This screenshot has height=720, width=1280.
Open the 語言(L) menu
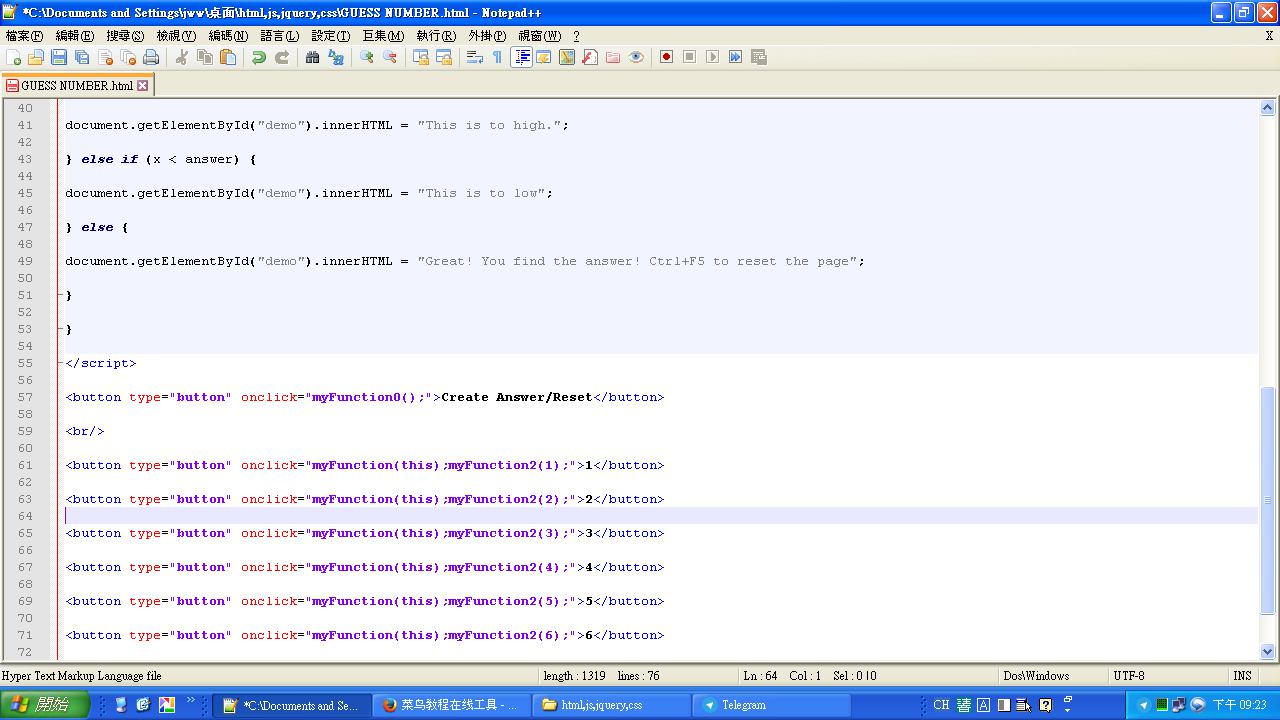coord(280,36)
